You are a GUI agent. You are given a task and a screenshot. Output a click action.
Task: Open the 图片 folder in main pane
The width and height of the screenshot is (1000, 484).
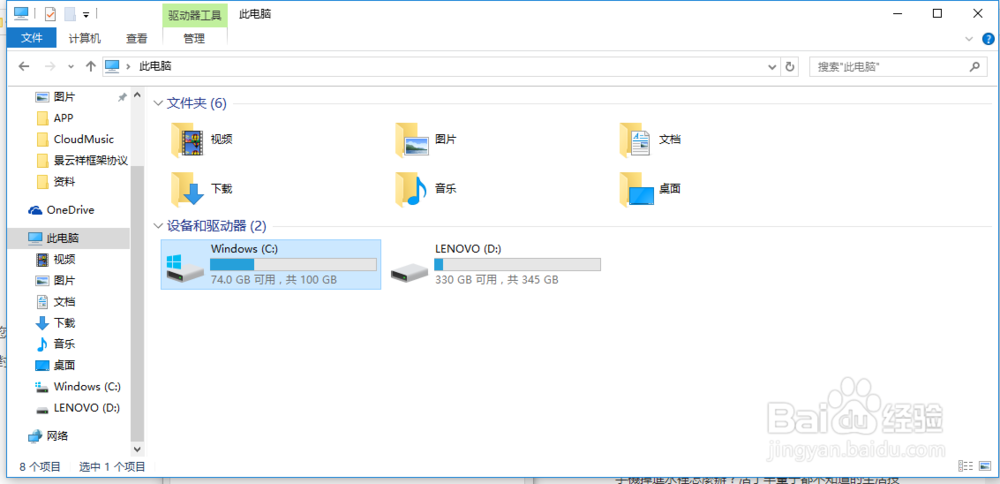[x=425, y=140]
